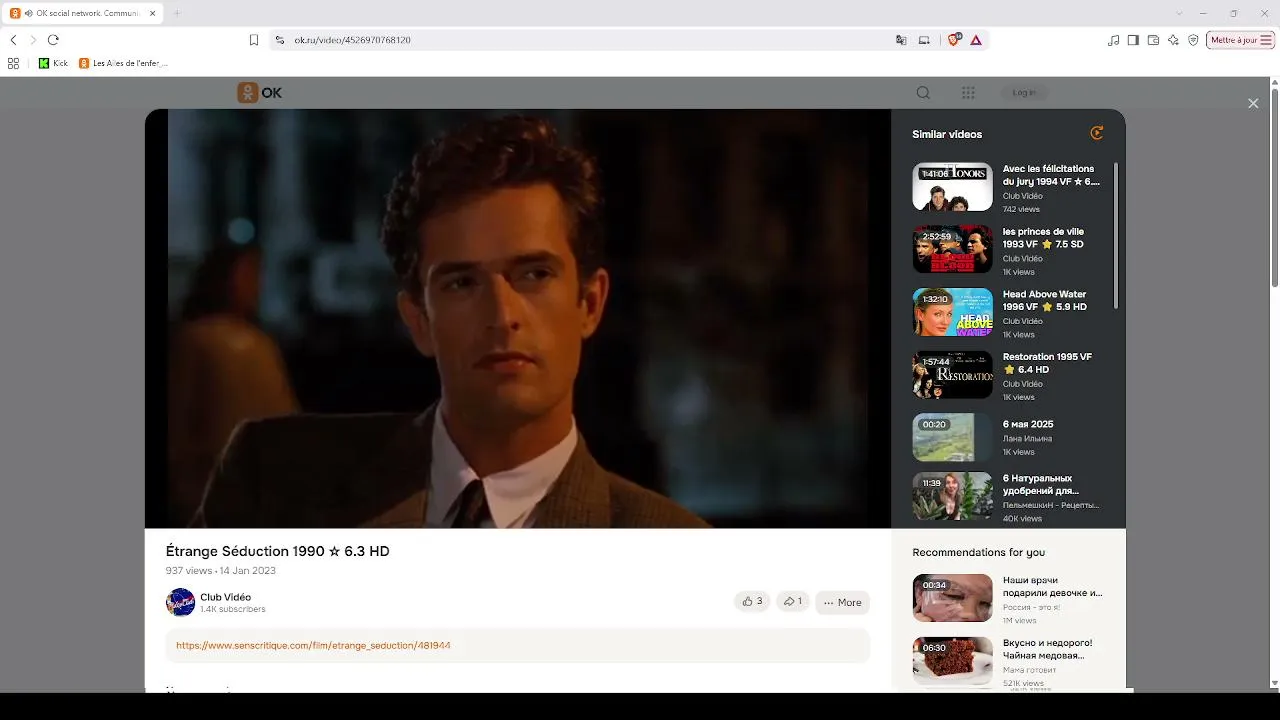The width and height of the screenshot is (1280, 720).
Task: Click the install app icon in address bar
Action: point(924,40)
